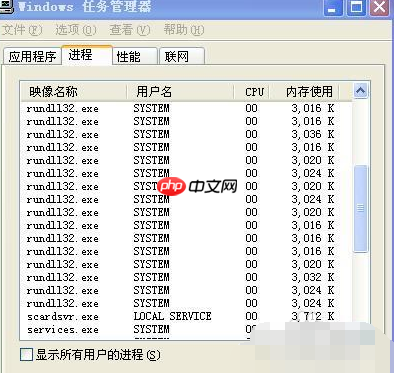Maximize the Windows 任务管理器 window
Viewport: 394px width, 373px height.
[x=356, y=7]
